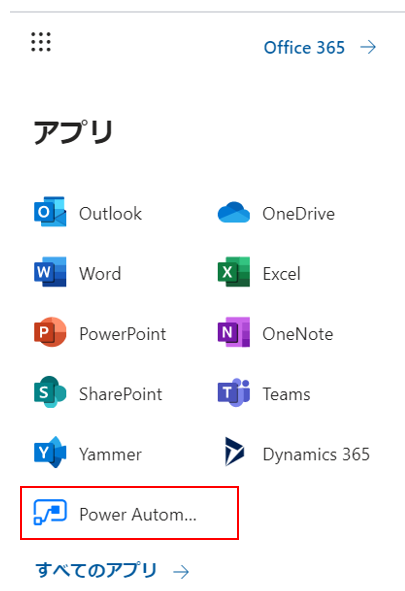Open the すべてのアプリ link
The height and width of the screenshot is (591, 405).
96,570
